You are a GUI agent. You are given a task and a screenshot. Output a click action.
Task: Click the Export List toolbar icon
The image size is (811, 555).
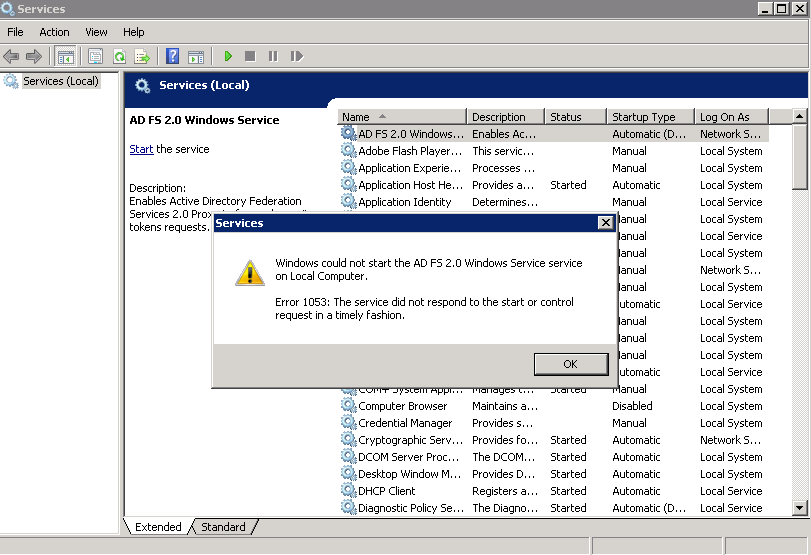[x=142, y=56]
